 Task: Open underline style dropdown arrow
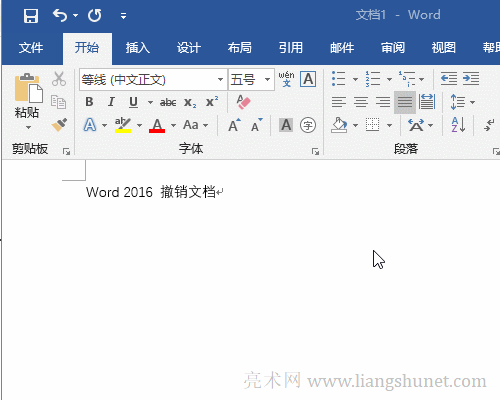pyautogui.click(x=150, y=102)
